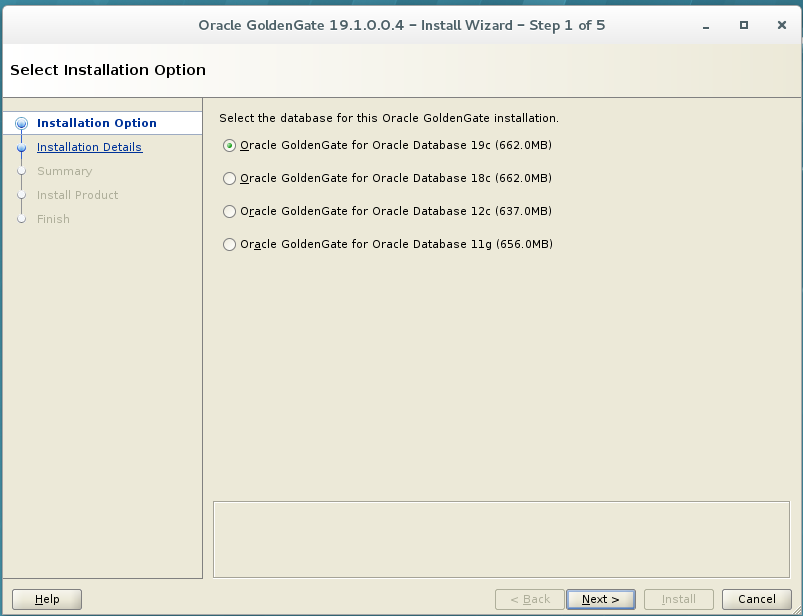
Task: Click the empty message area box
Action: (501, 539)
